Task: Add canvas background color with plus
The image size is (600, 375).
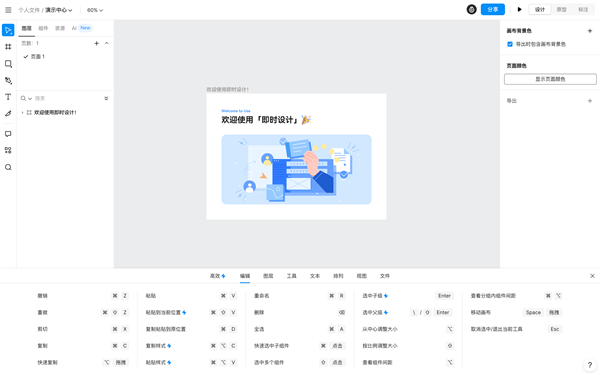Action: [590, 31]
